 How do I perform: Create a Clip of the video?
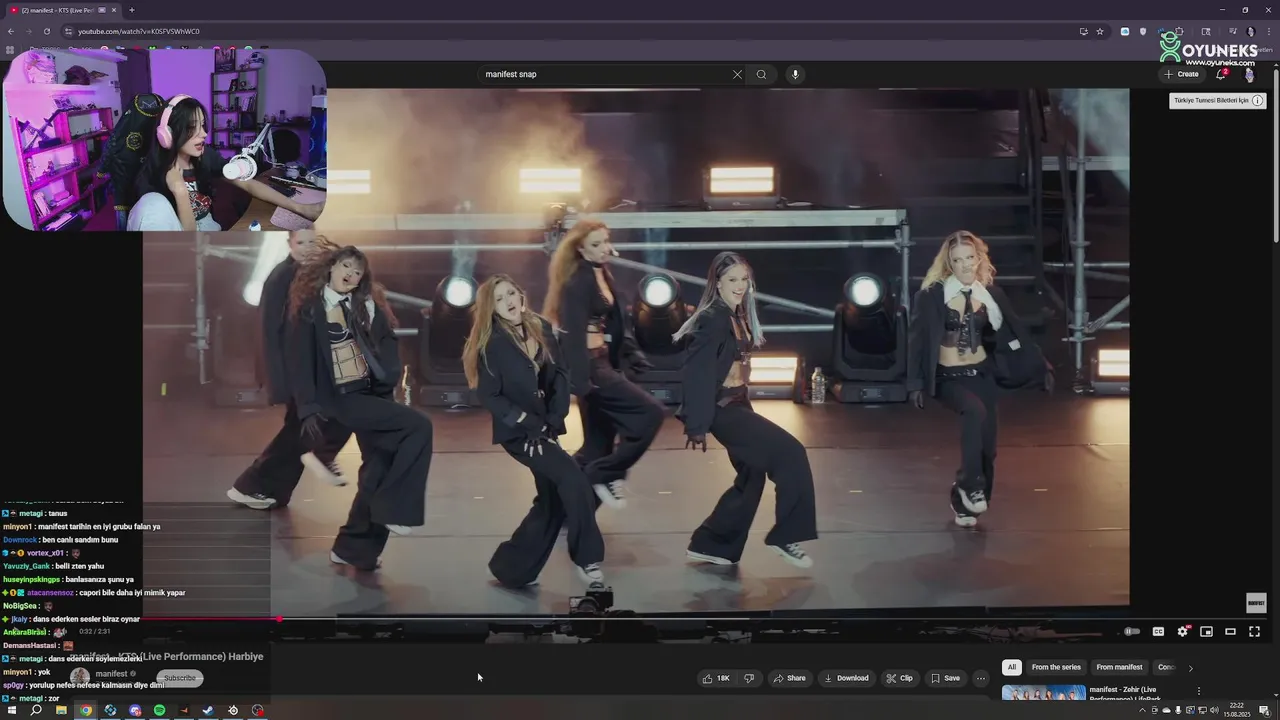pyautogui.click(x=899, y=678)
